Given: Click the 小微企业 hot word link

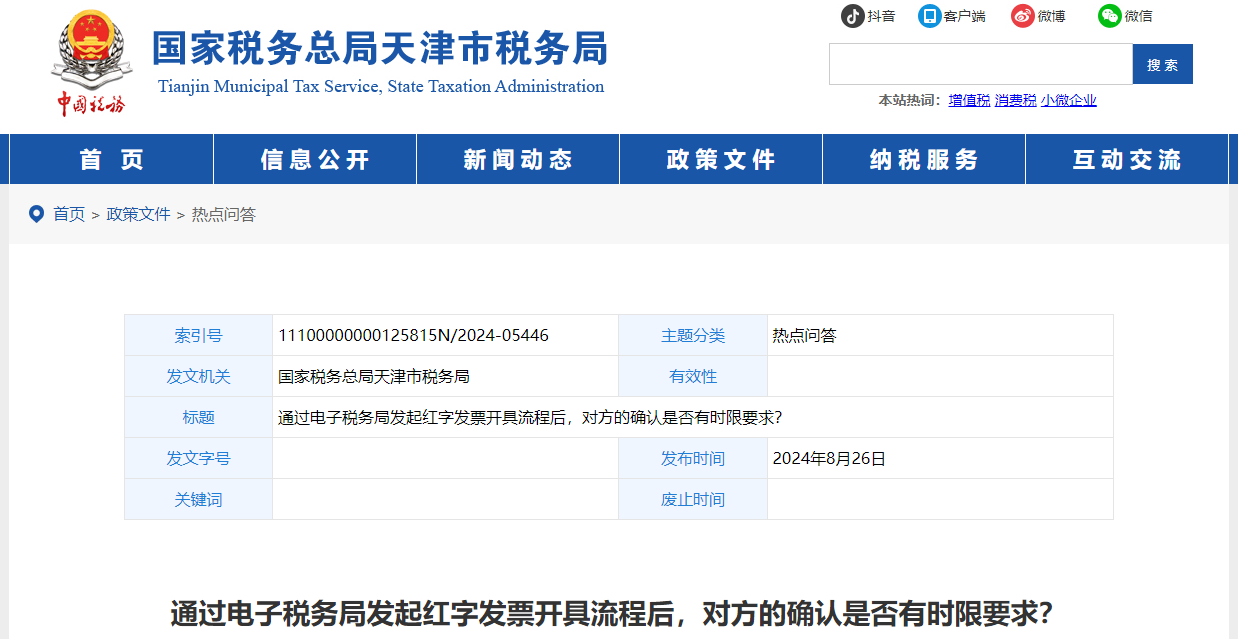Looking at the screenshot, I should pyautogui.click(x=1068, y=99).
